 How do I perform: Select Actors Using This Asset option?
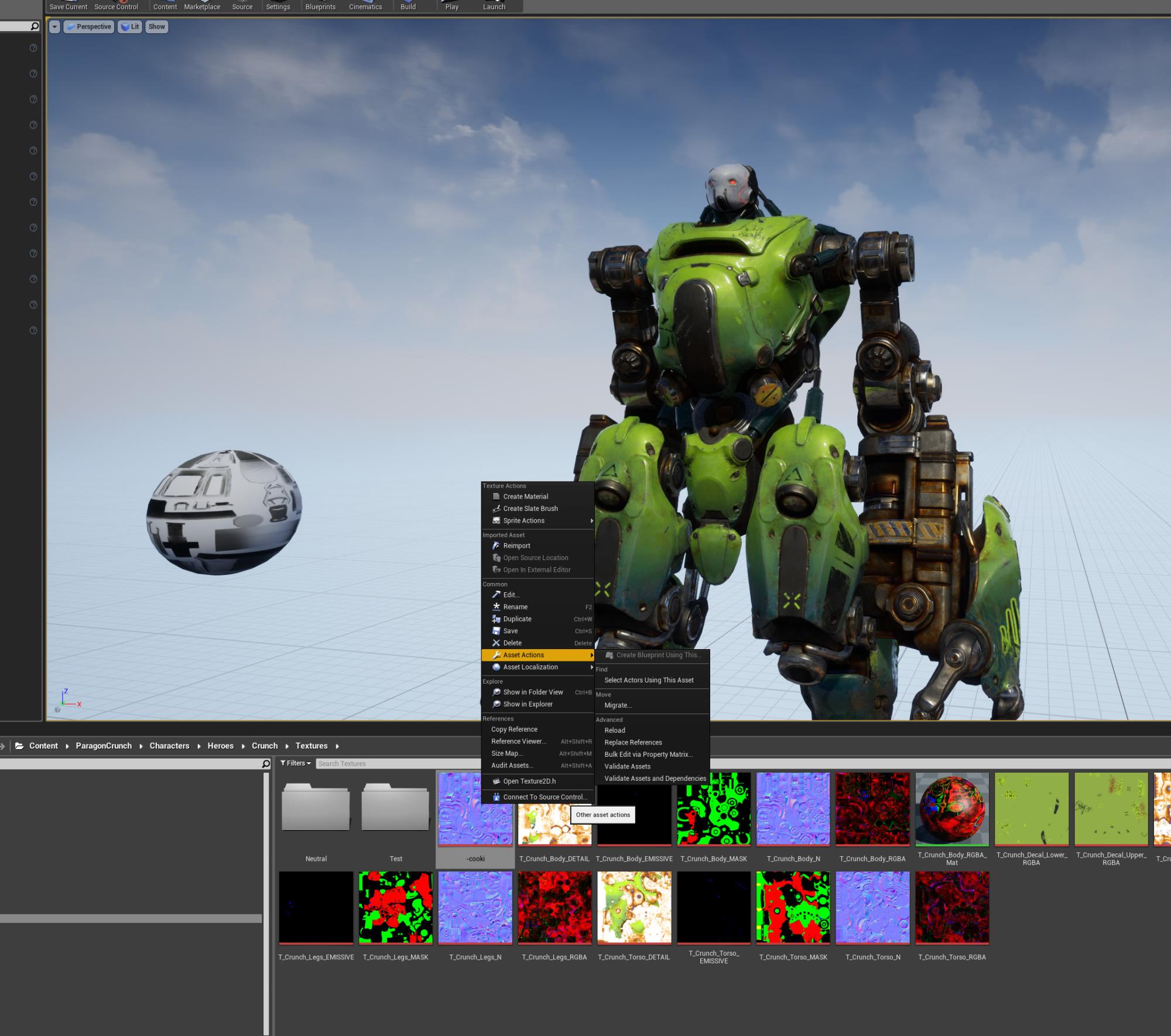tap(648, 680)
